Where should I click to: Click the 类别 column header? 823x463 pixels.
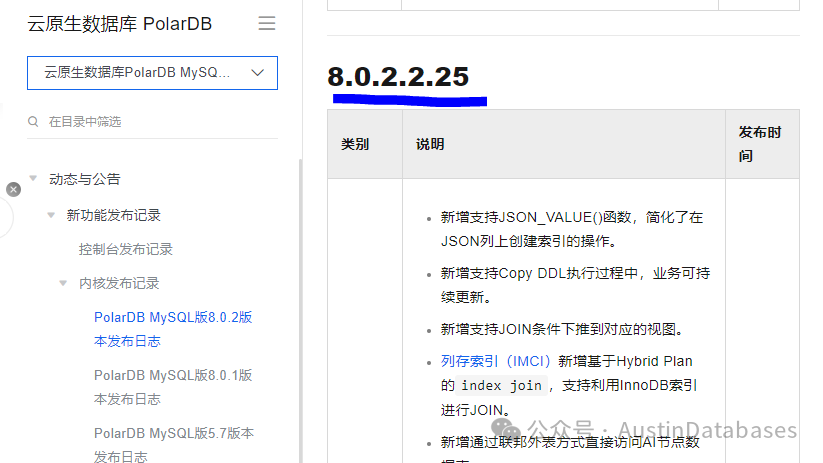[x=355, y=144]
